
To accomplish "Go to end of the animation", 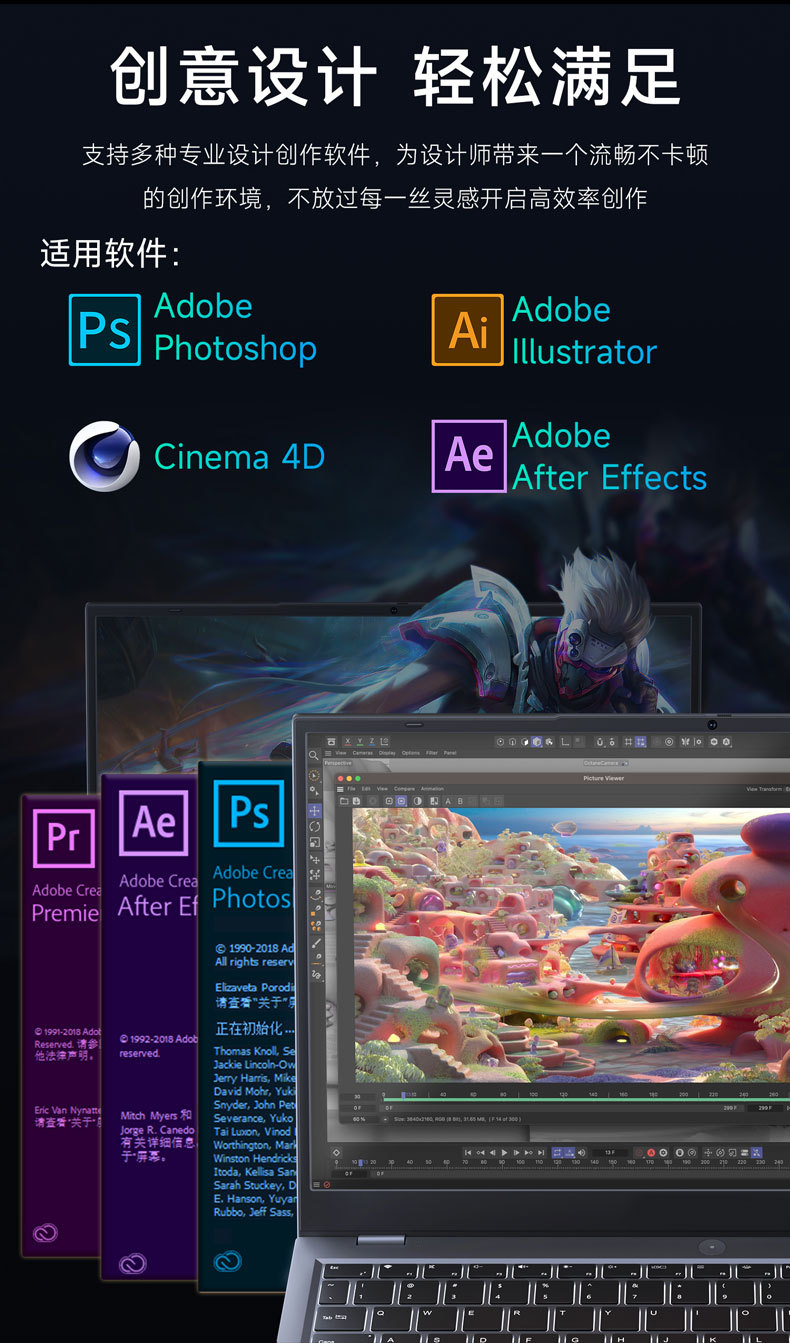I will point(541,1153).
